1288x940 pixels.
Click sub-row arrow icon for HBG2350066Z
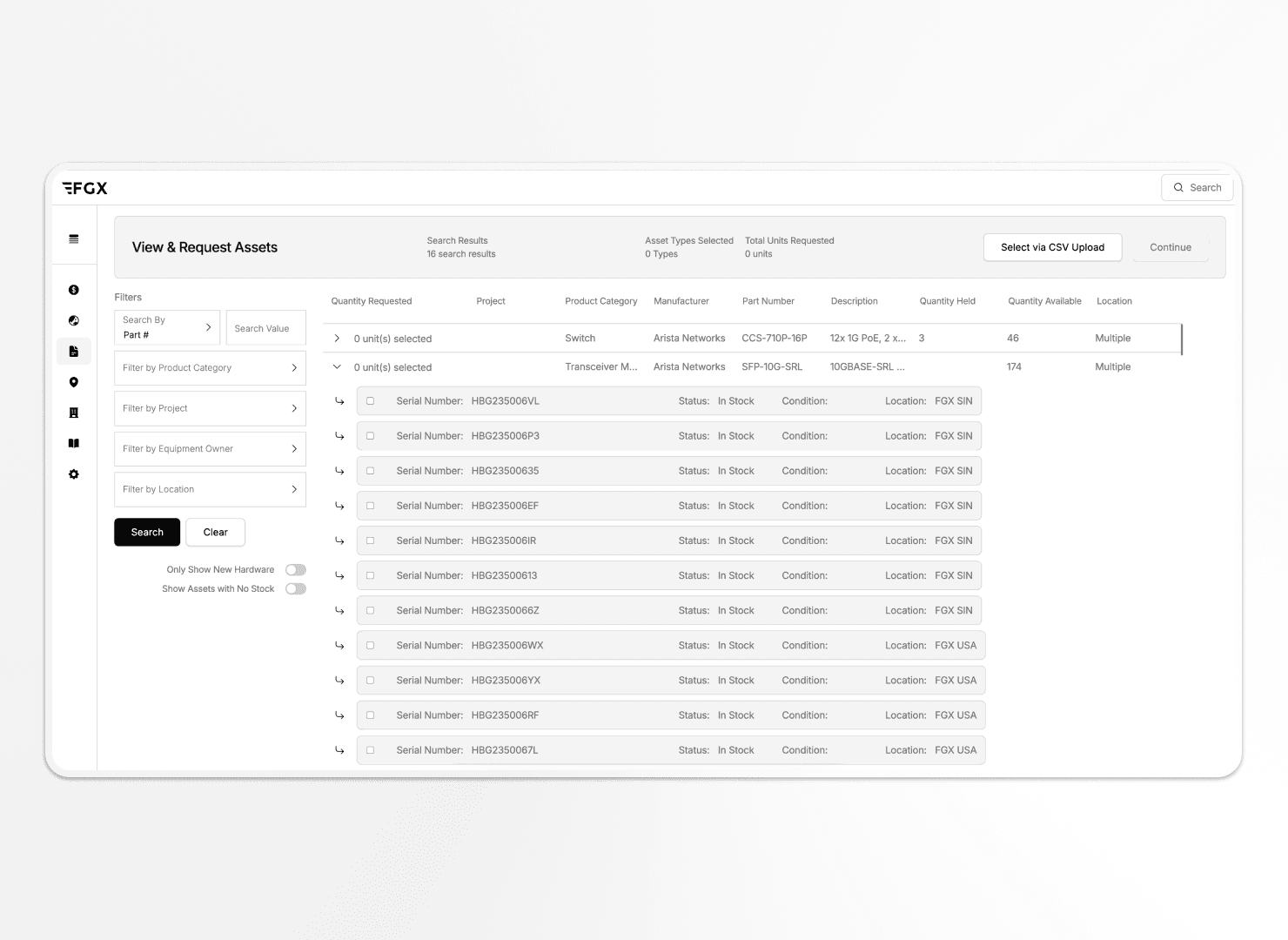[x=339, y=610]
